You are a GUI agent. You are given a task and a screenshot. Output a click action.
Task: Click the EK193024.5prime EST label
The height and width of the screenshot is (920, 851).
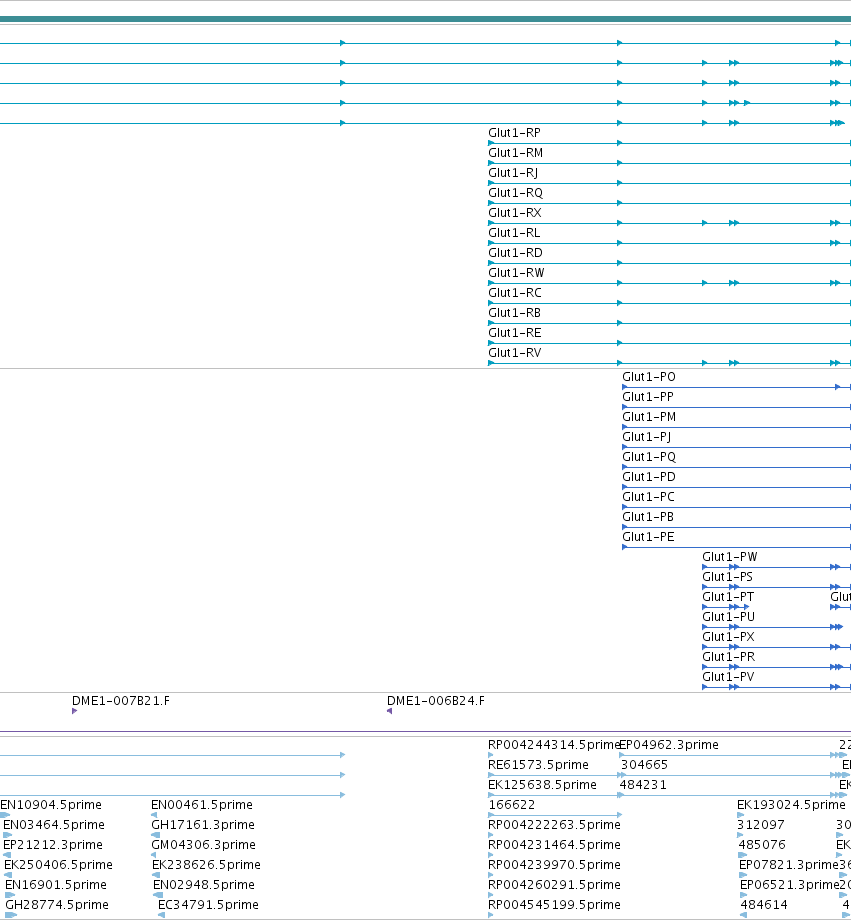(x=791, y=804)
